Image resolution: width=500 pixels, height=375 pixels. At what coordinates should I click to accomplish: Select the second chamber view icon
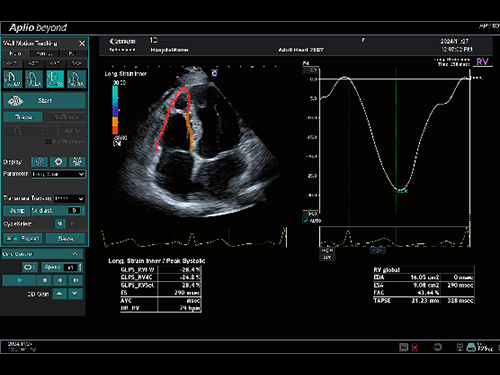34,79
